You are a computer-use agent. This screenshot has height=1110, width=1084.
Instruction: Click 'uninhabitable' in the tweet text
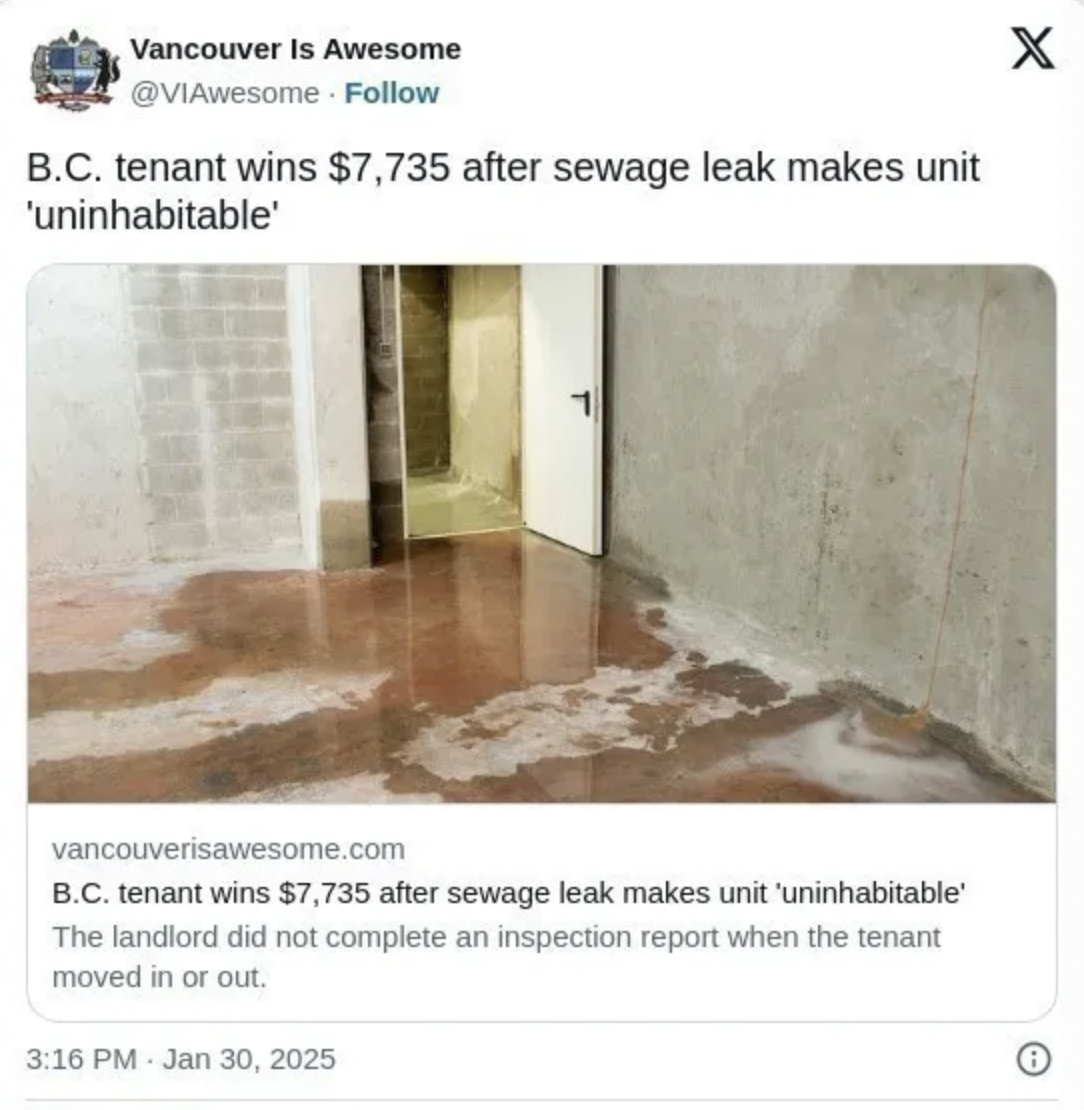152,215
